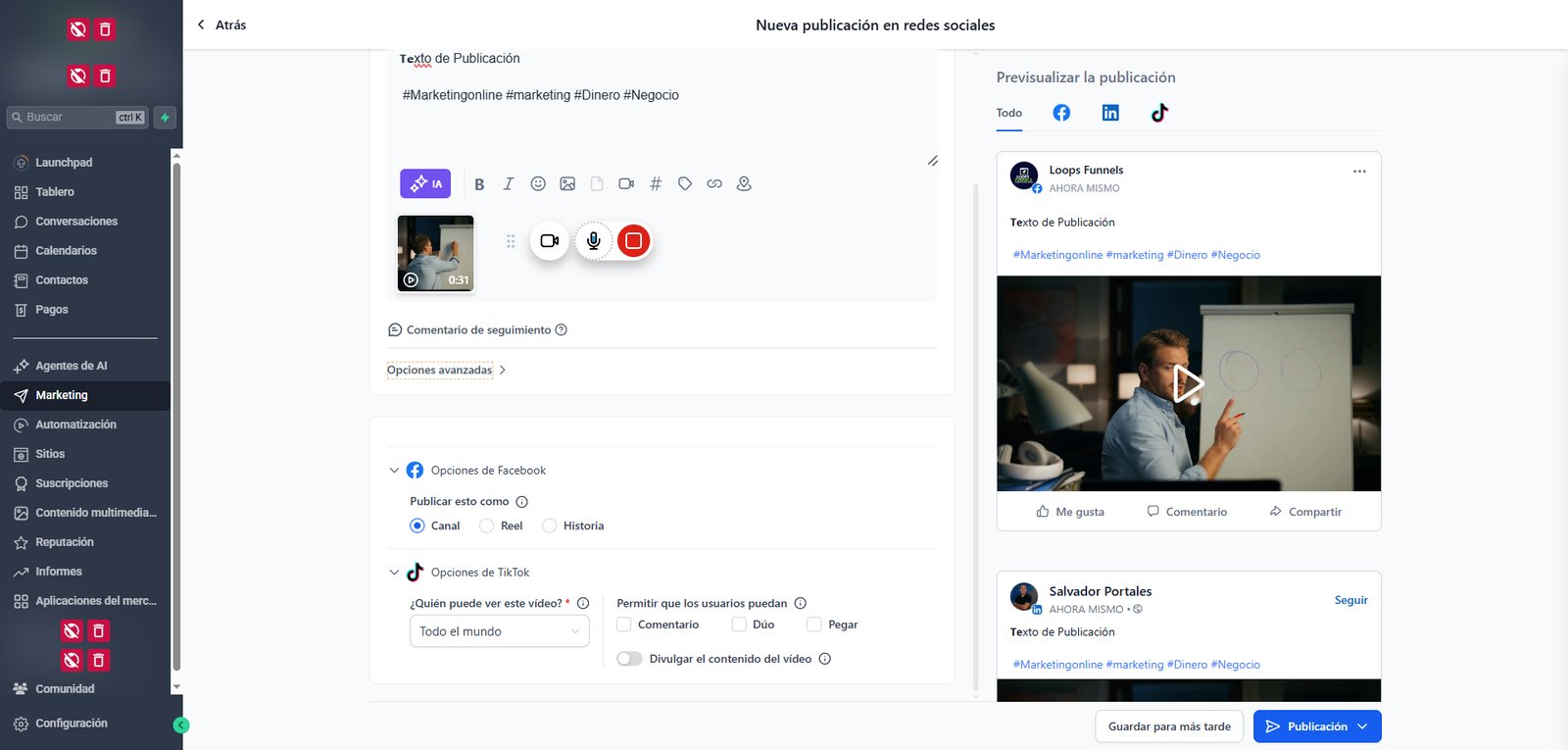Open the emoji picker icon
The image size is (1568, 750).
pyautogui.click(x=538, y=183)
